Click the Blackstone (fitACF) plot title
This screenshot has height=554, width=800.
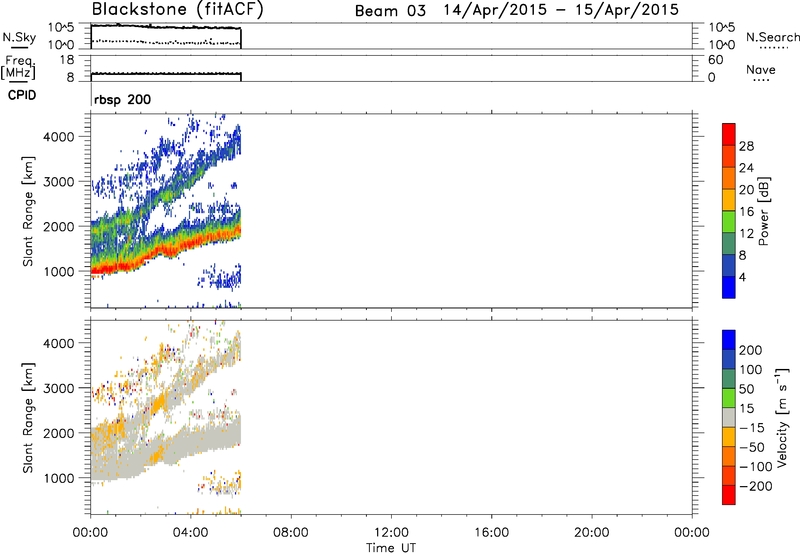(x=178, y=9)
